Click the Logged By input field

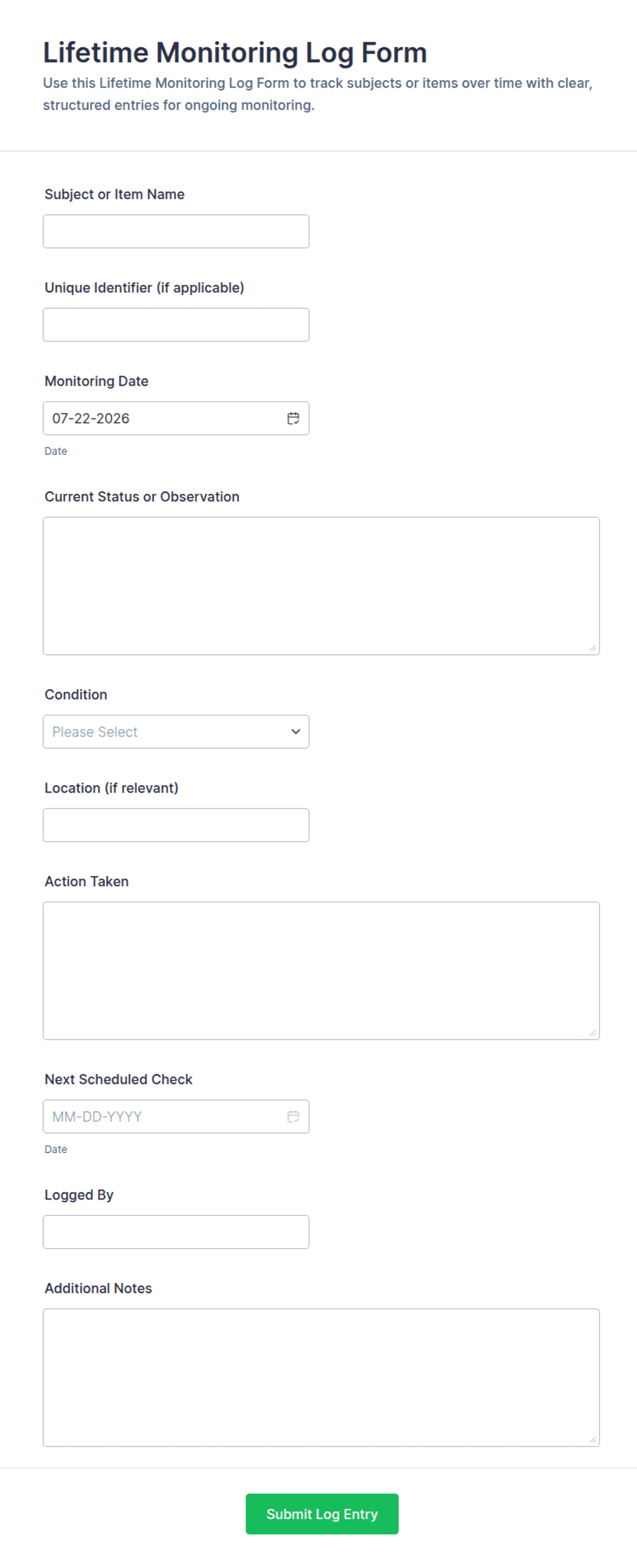(176, 1232)
